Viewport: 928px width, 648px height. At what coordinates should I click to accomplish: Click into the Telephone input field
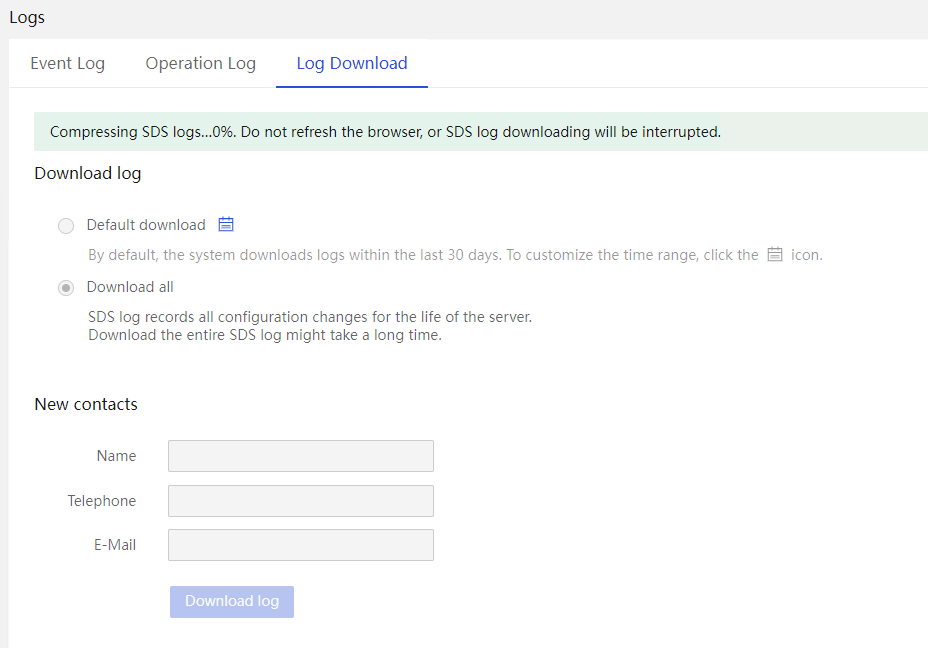tap(301, 501)
